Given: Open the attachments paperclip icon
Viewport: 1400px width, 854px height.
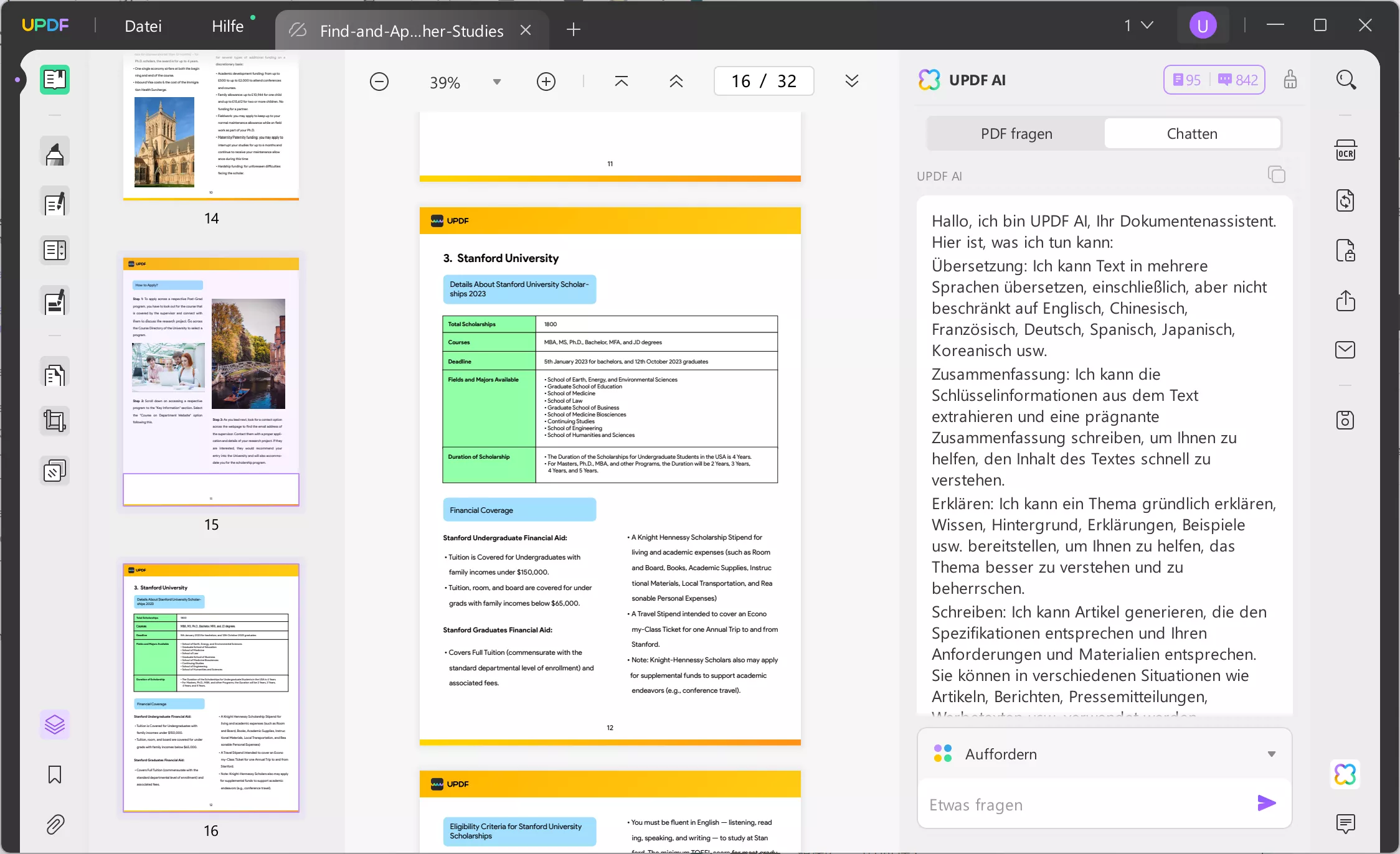Looking at the screenshot, I should (x=55, y=824).
